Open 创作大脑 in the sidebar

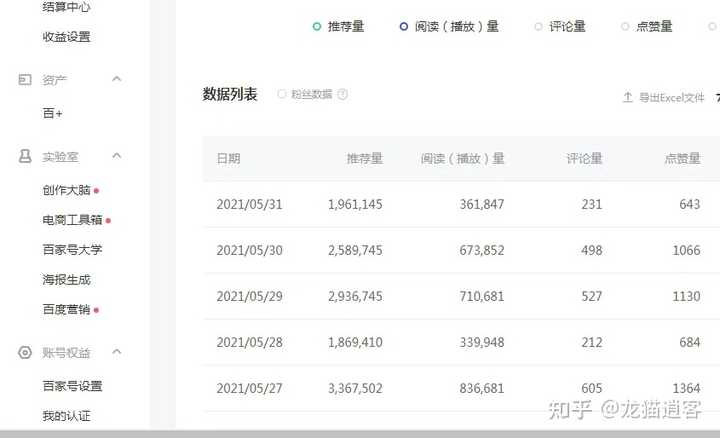coord(66,190)
